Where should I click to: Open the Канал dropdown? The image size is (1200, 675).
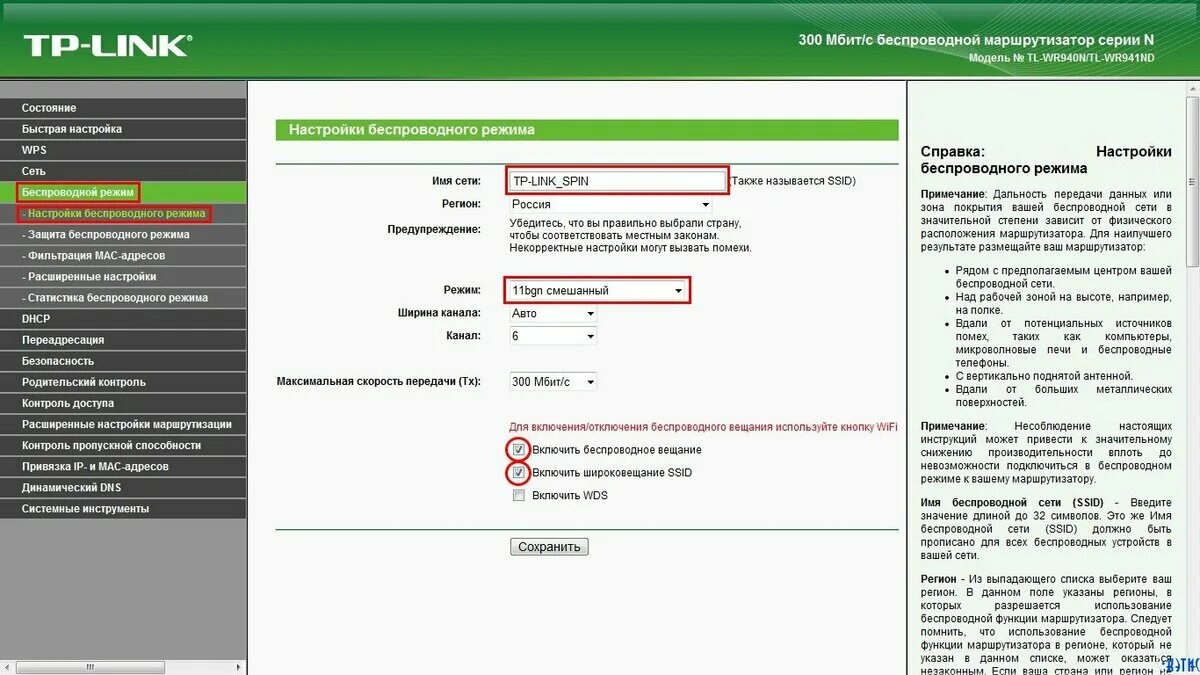(553, 336)
